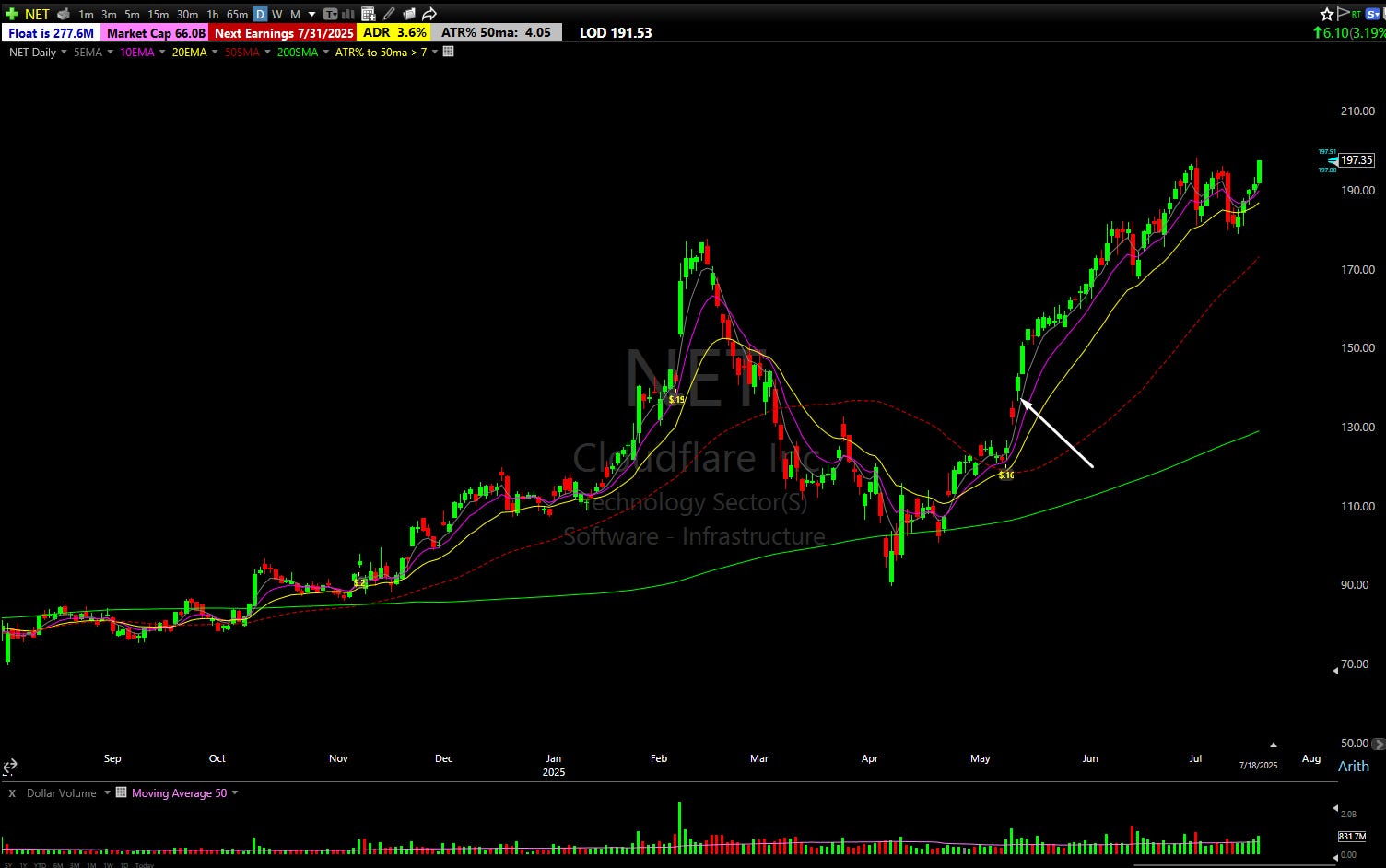Expand the 50SMA indicator dropdown
This screenshot has height=868, width=1386.
pos(267,53)
